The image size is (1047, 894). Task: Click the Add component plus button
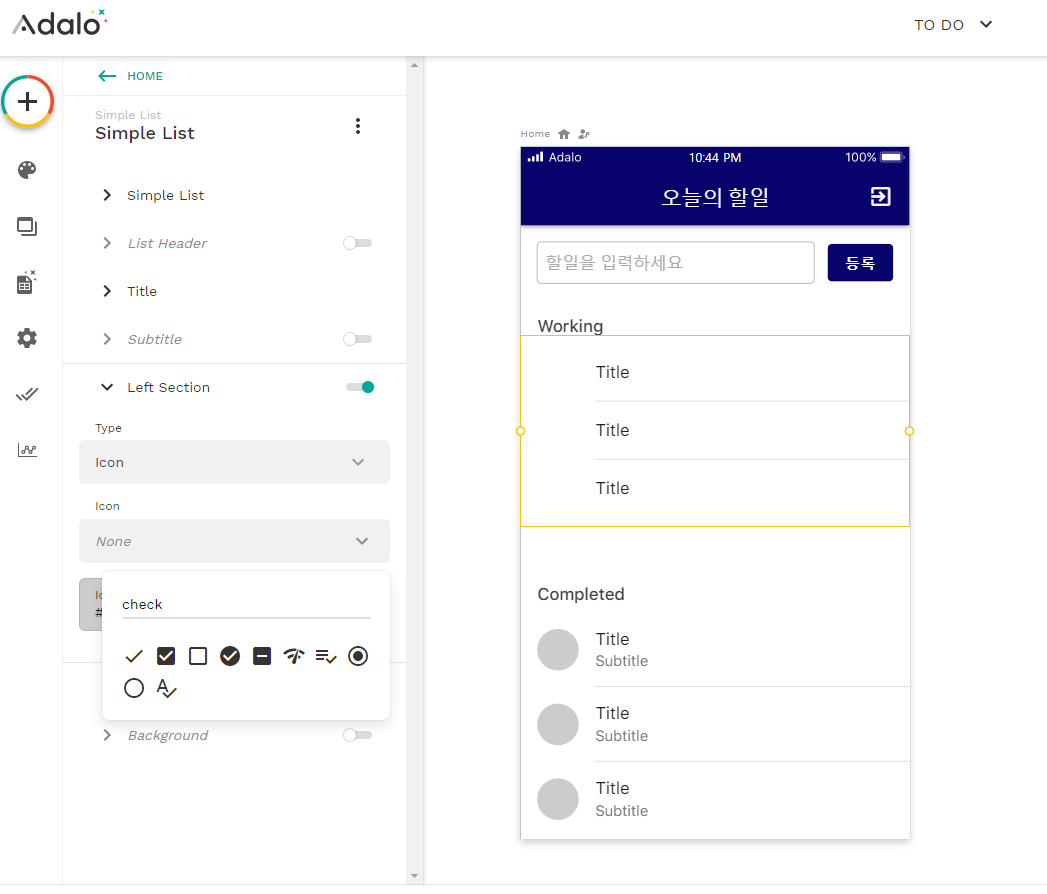[x=27, y=101]
